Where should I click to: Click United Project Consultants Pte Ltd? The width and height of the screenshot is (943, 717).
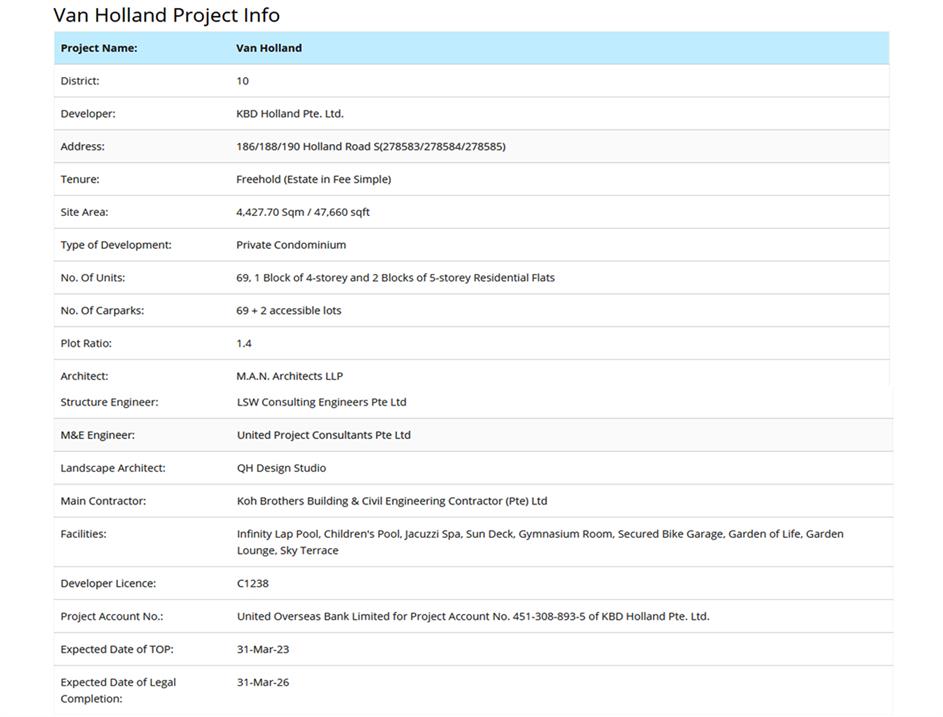click(x=324, y=435)
